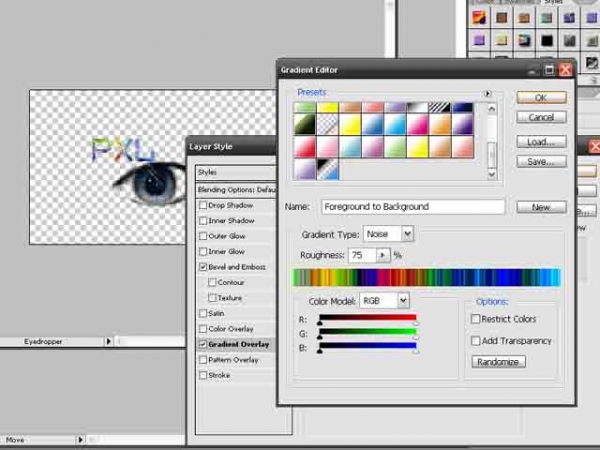Open the Gradient Overlay settings label
The image size is (600, 450).
click(239, 344)
